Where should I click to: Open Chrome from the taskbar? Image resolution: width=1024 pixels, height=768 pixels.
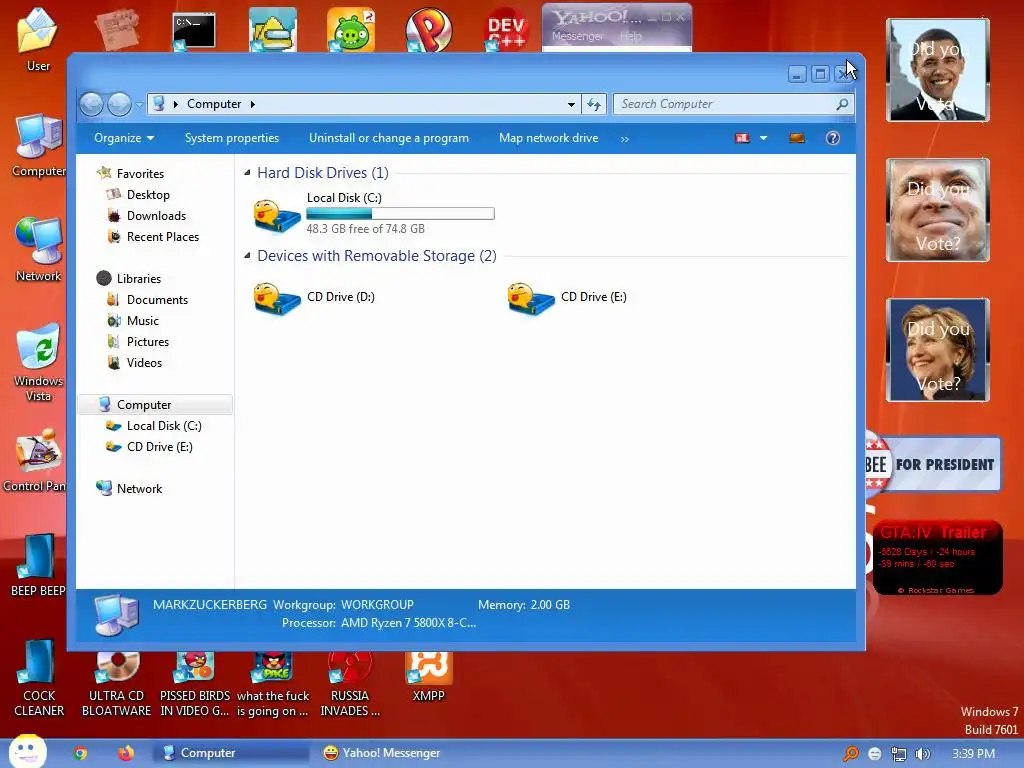click(x=80, y=753)
